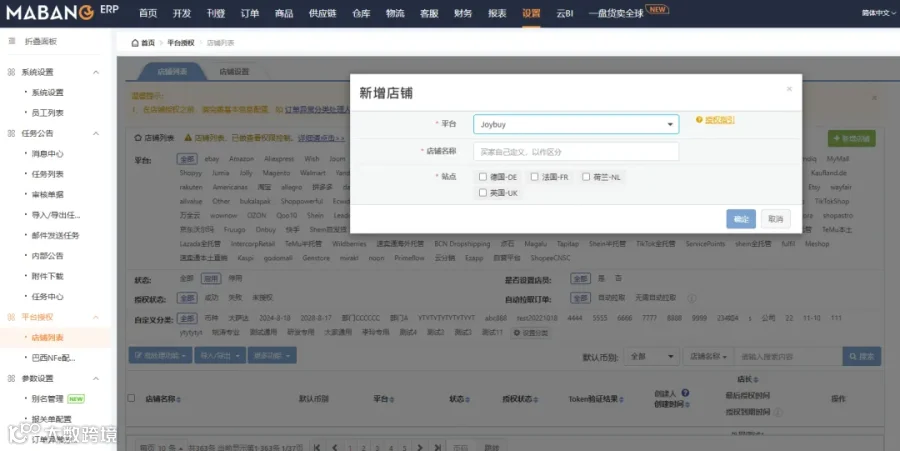The width and height of the screenshot is (900, 451).
Task: Click the 参数设置 section grid icon
Action: [x=11, y=378]
